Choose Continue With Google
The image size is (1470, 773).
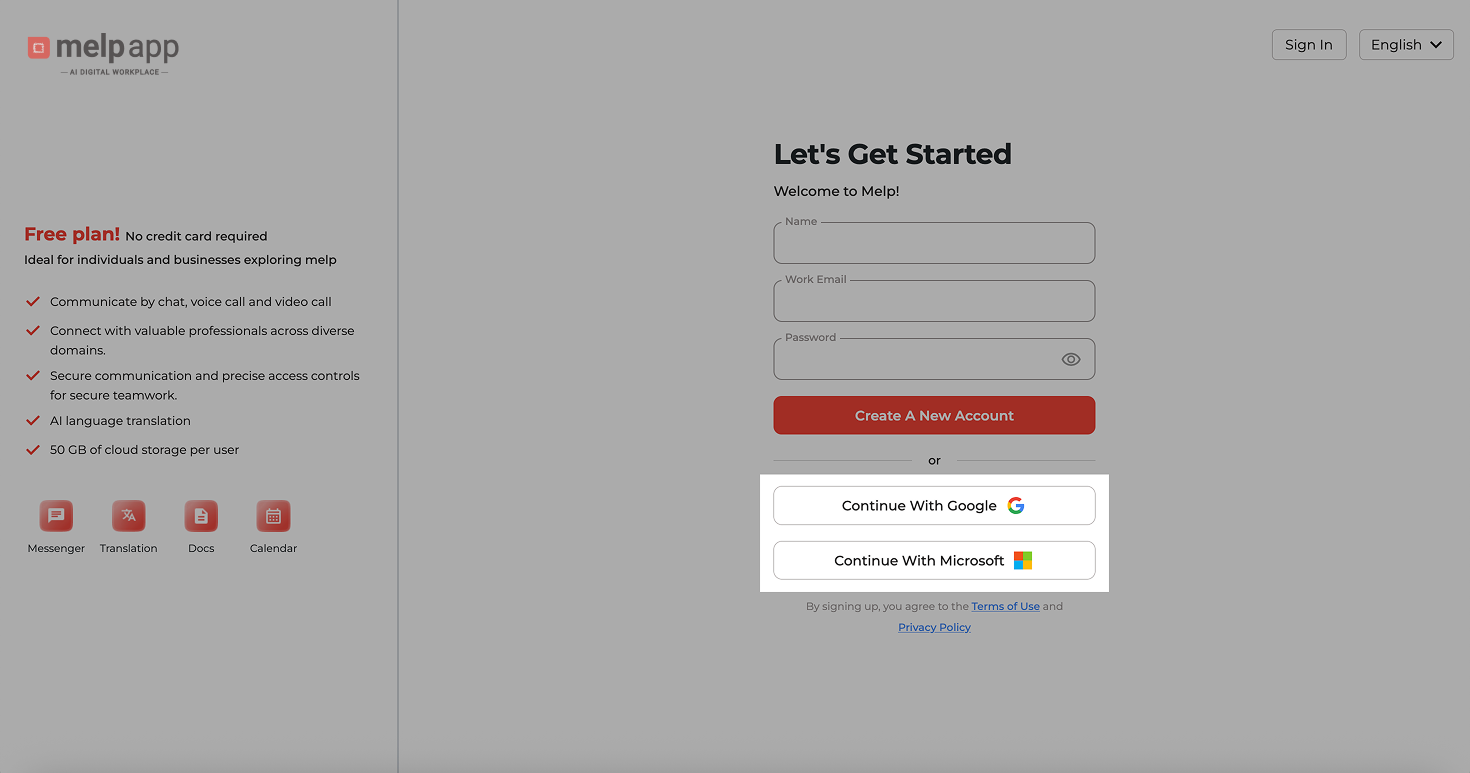(933, 505)
